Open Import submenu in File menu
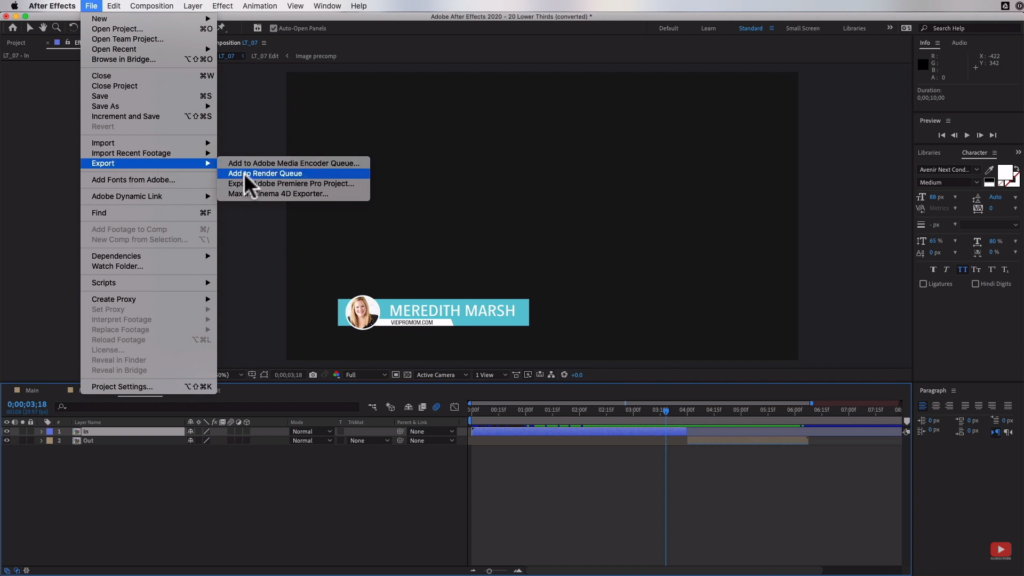1024x576 pixels. coord(149,143)
